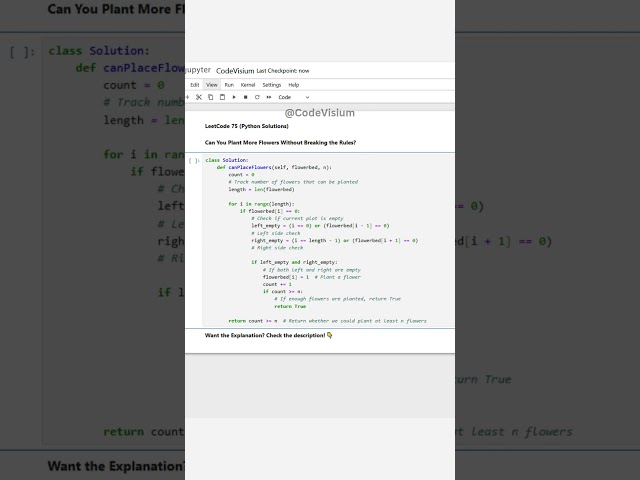Open the Run menu
This screenshot has width=640, height=480.
(x=229, y=85)
